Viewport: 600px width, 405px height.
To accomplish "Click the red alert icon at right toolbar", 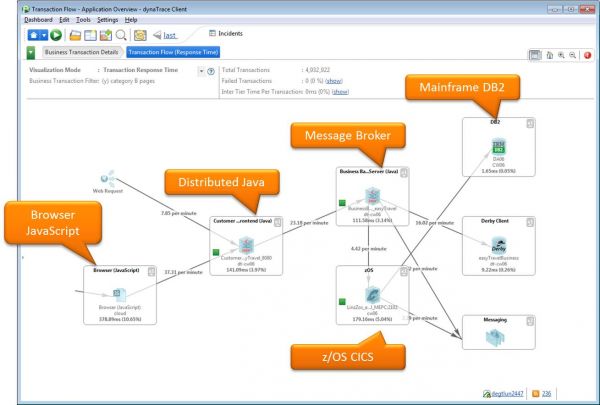I will 587,55.
